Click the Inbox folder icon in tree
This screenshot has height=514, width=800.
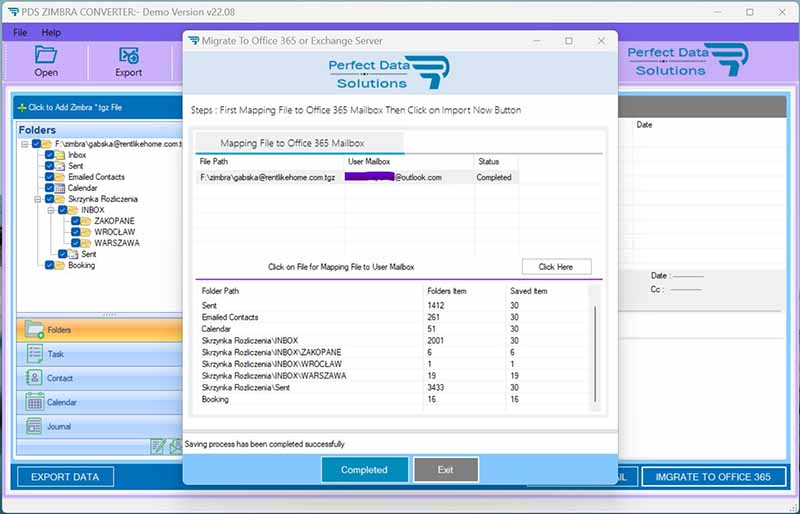point(60,155)
